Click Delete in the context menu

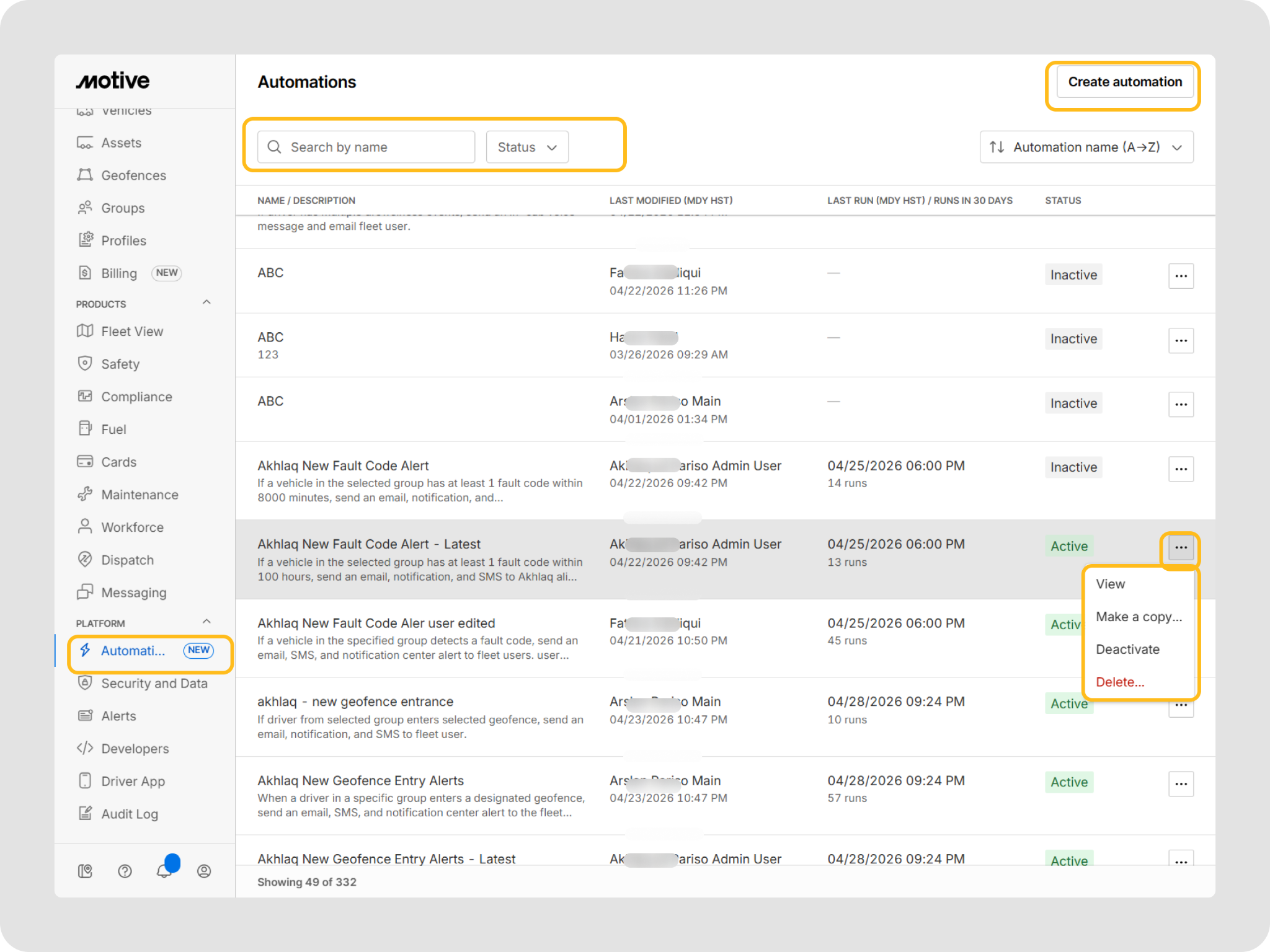coord(1120,682)
